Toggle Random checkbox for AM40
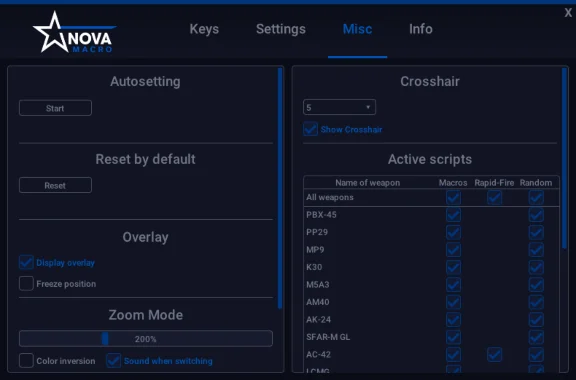The height and width of the screenshot is (380, 576). pyautogui.click(x=536, y=302)
